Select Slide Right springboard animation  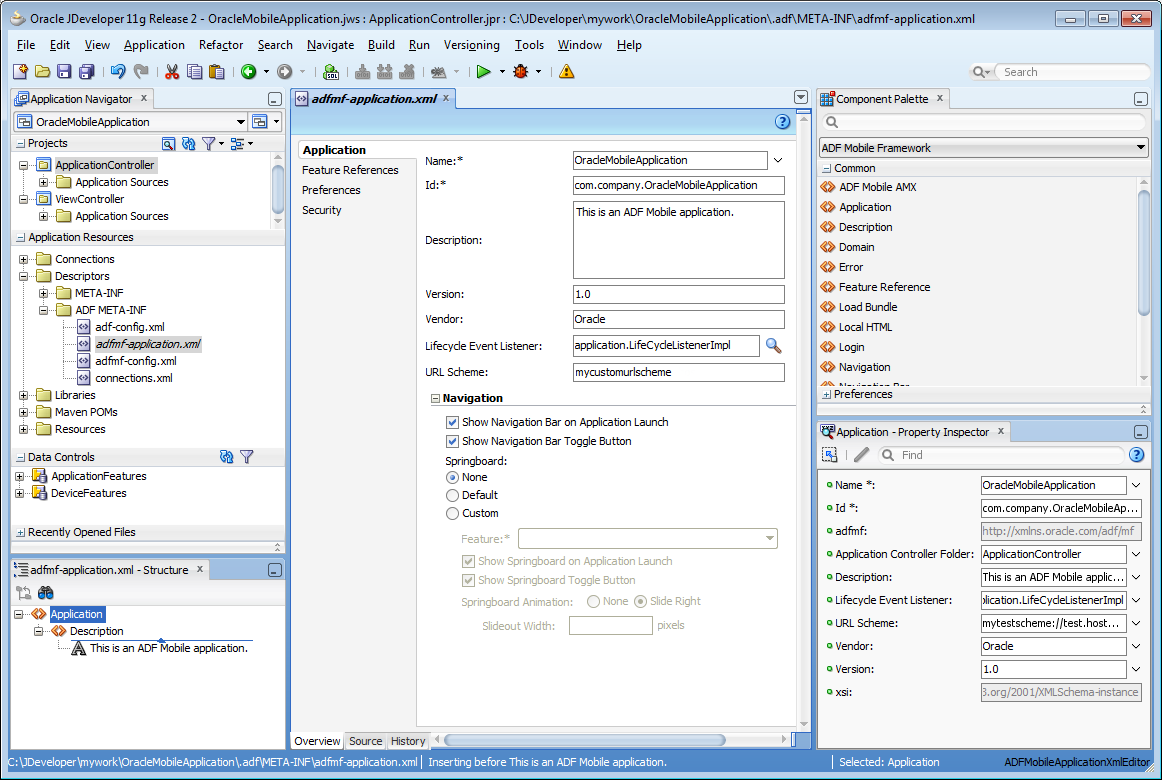tap(640, 601)
